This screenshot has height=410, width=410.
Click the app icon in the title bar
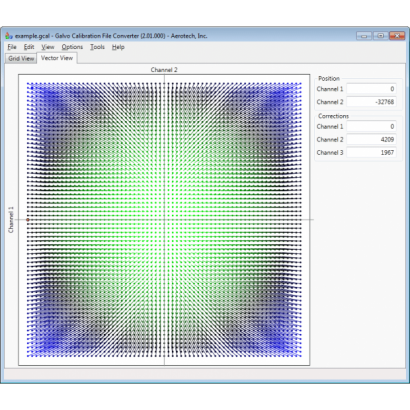click(9, 35)
